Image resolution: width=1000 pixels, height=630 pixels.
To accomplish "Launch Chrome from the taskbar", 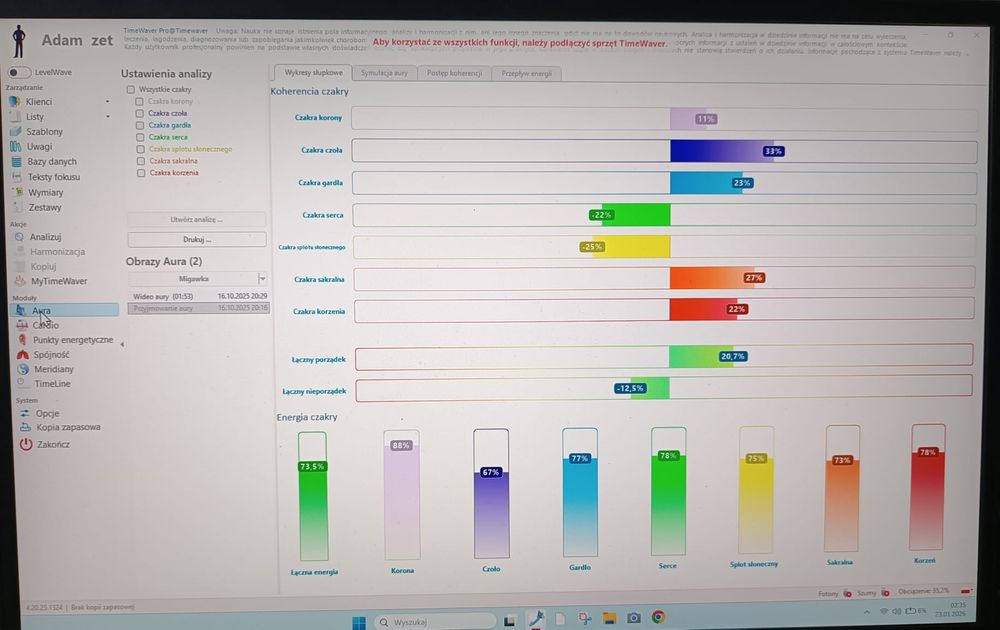I will coord(658,617).
